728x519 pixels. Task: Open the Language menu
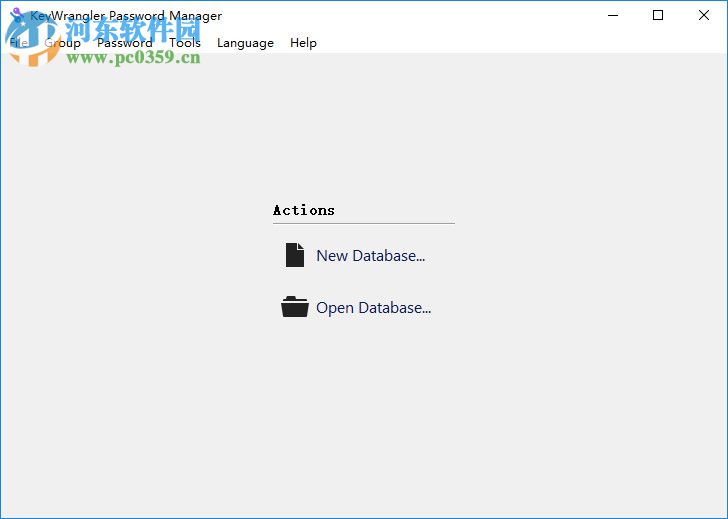click(245, 43)
